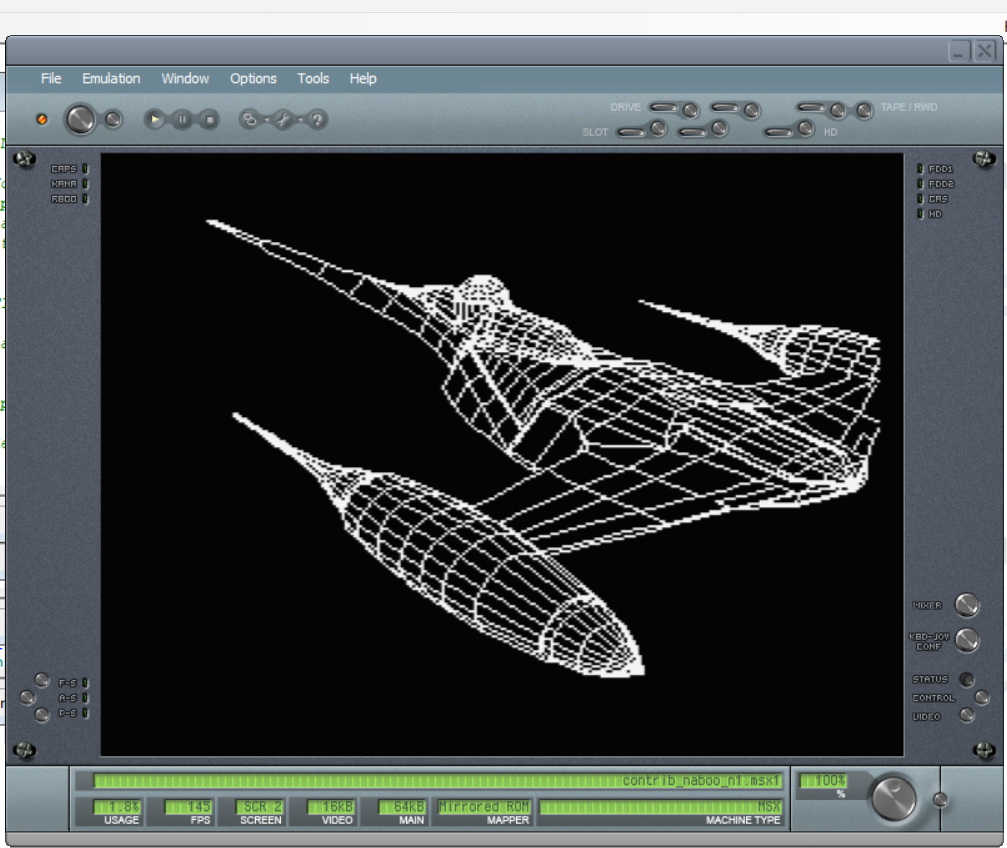Click the File menu

click(51, 79)
